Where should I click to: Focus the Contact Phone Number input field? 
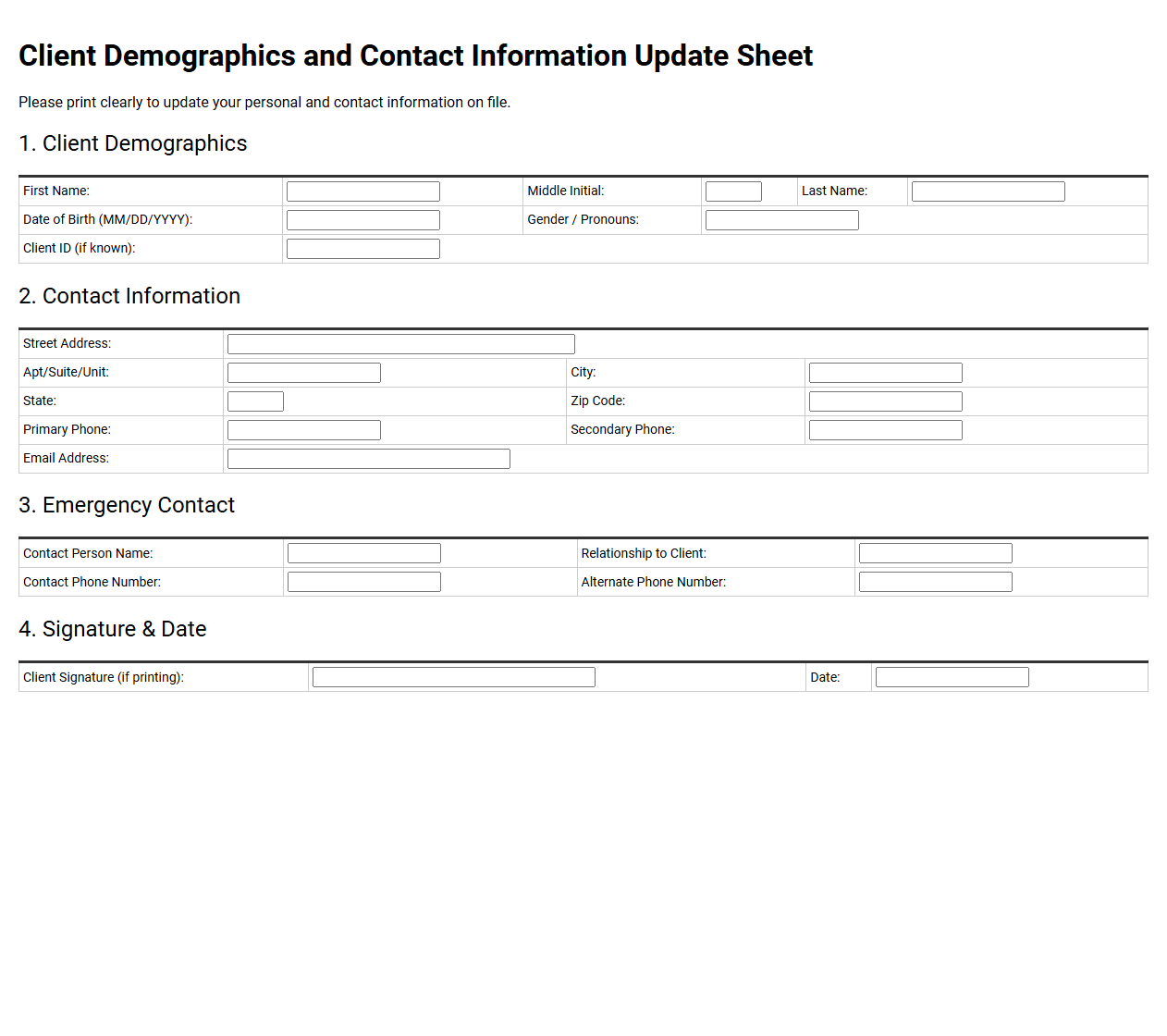pos(364,582)
